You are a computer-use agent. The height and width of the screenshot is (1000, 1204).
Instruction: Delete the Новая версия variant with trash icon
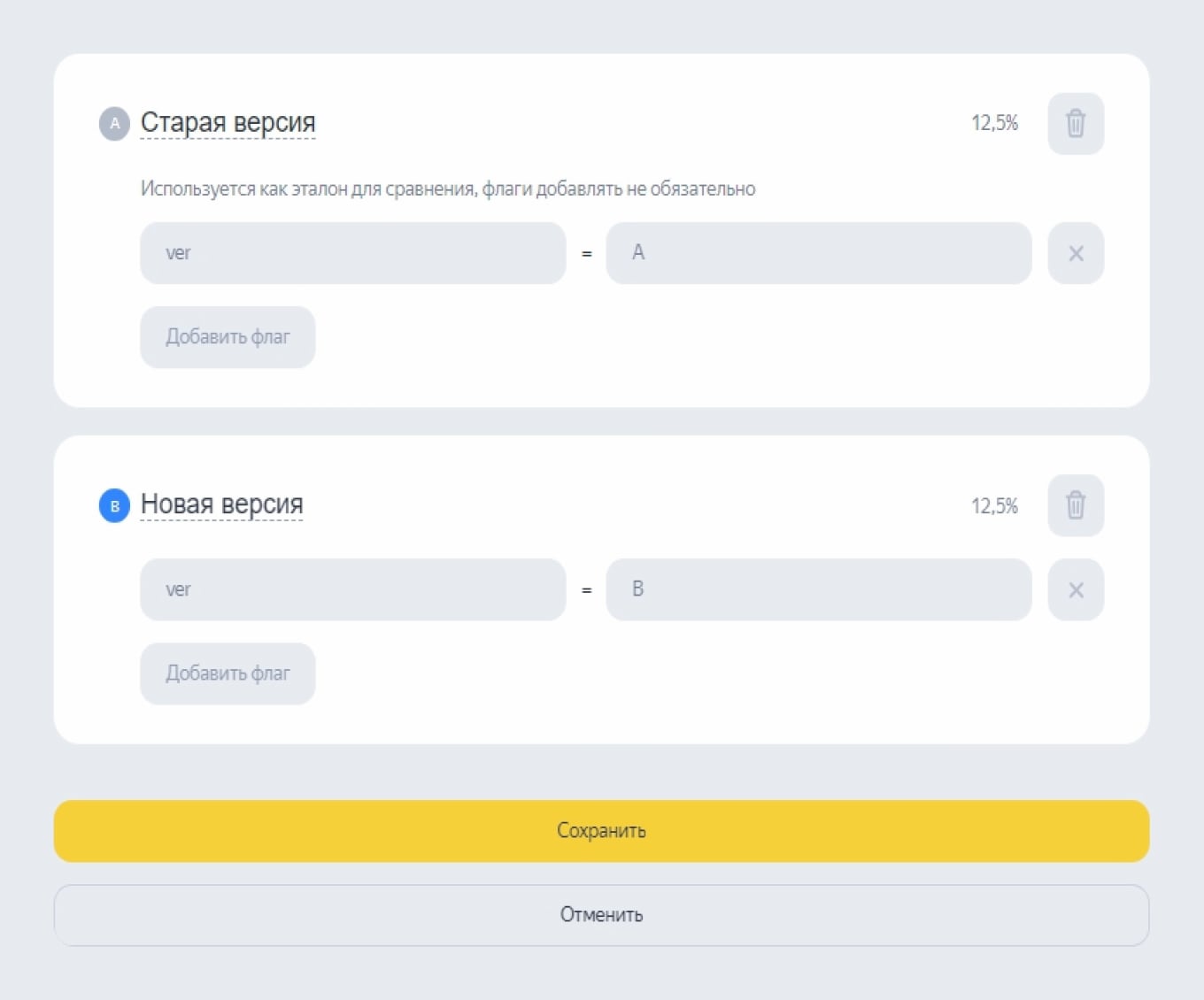pyautogui.click(x=1076, y=505)
